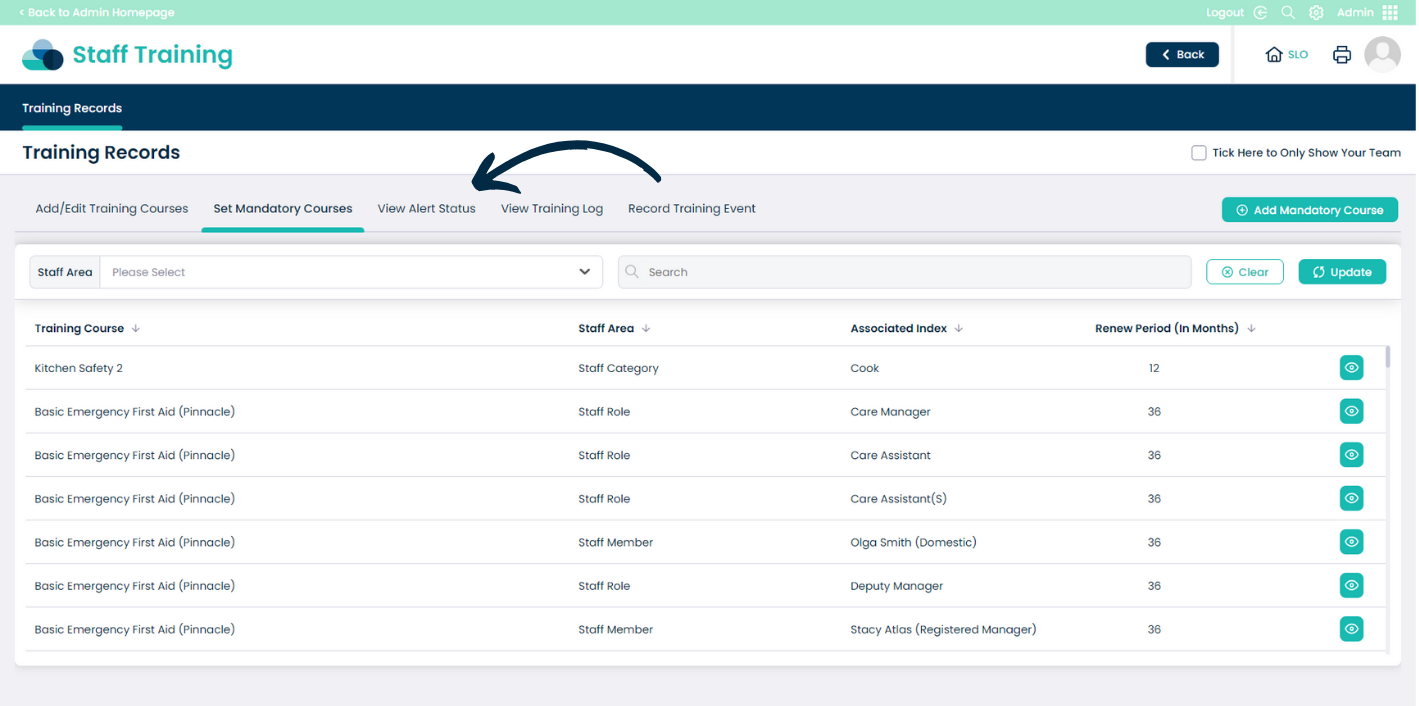Sort by Renew Period column arrow

pos(1251,328)
